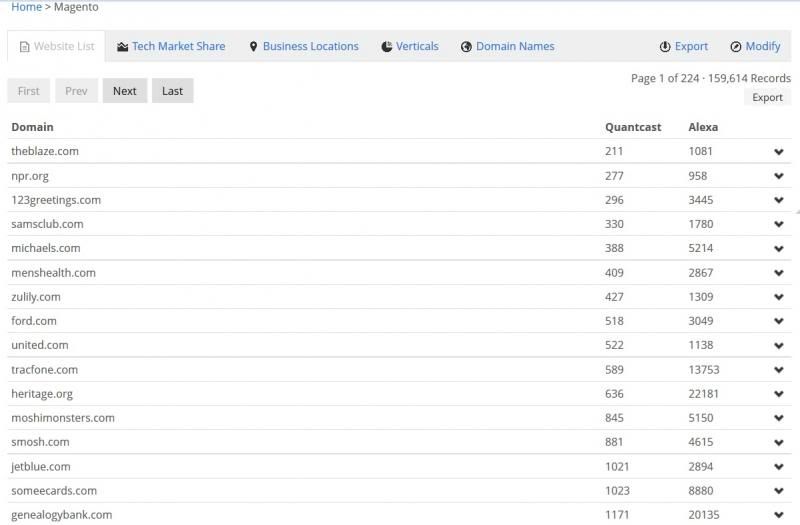Screen dimensions: 800x525
Task: Click the Quantcast column header
Action: click(633, 127)
